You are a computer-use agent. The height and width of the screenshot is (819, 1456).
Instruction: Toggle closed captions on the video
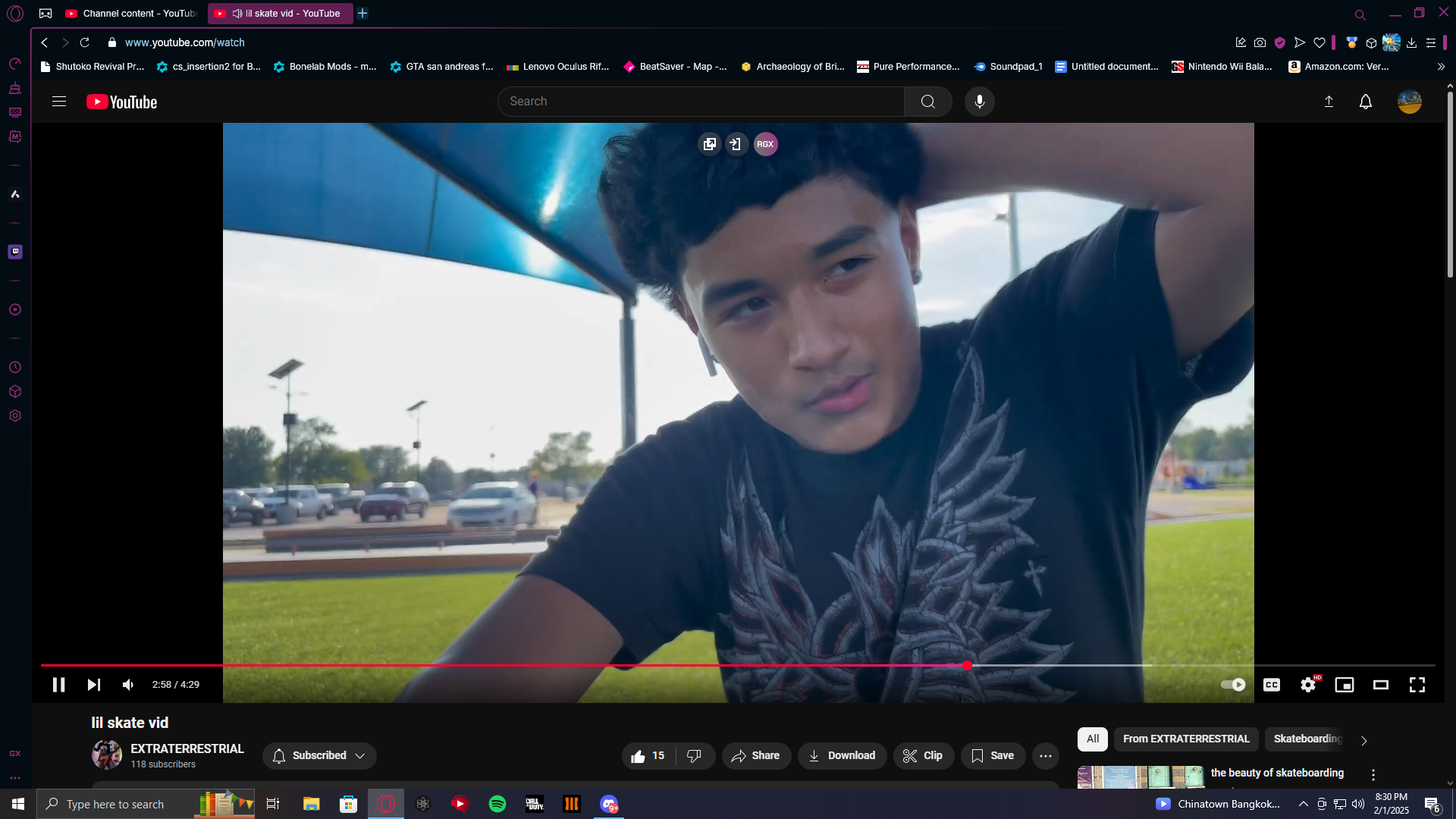[x=1272, y=685]
